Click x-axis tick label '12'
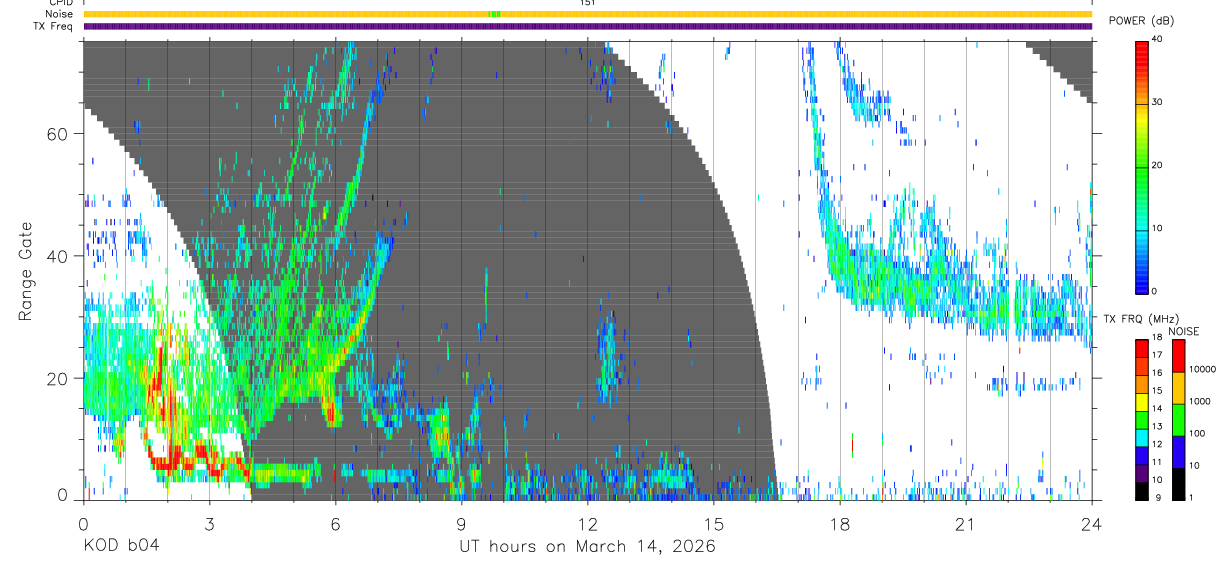The width and height of the screenshot is (1228, 567). (x=587, y=523)
